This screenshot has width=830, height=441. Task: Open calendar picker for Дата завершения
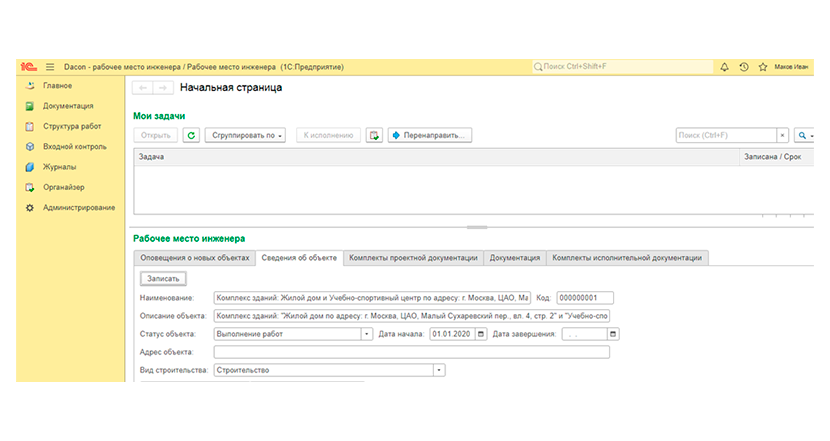(613, 334)
